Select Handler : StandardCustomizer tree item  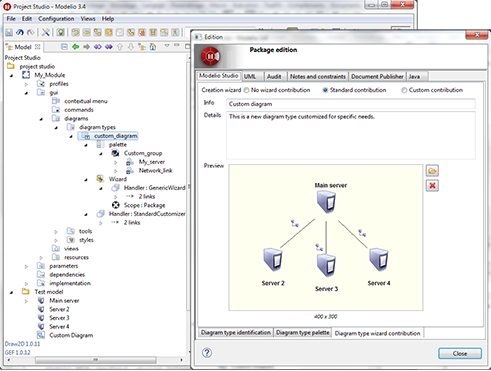coord(147,214)
